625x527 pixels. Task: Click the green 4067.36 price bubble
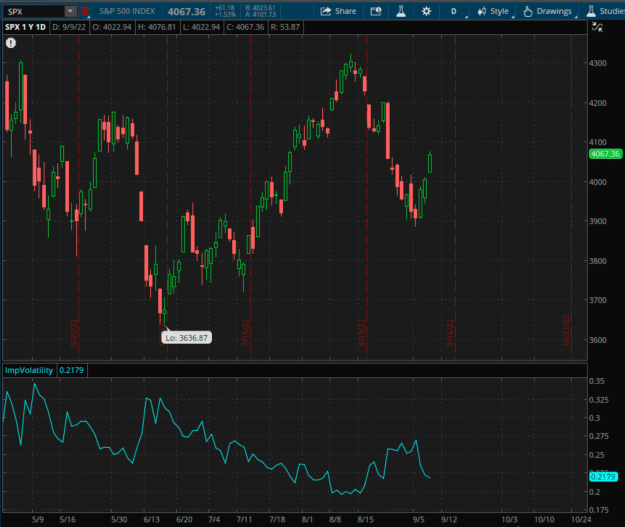tap(605, 154)
